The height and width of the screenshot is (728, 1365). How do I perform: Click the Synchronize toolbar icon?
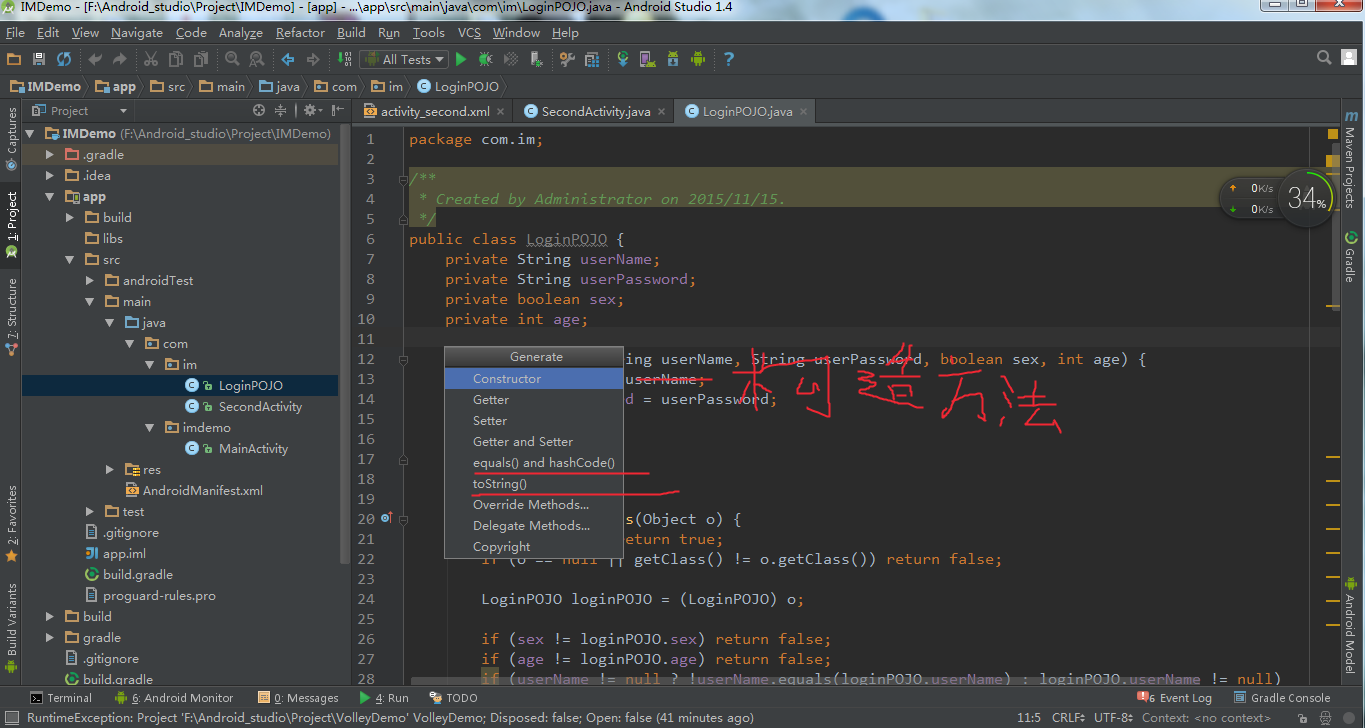click(x=64, y=60)
